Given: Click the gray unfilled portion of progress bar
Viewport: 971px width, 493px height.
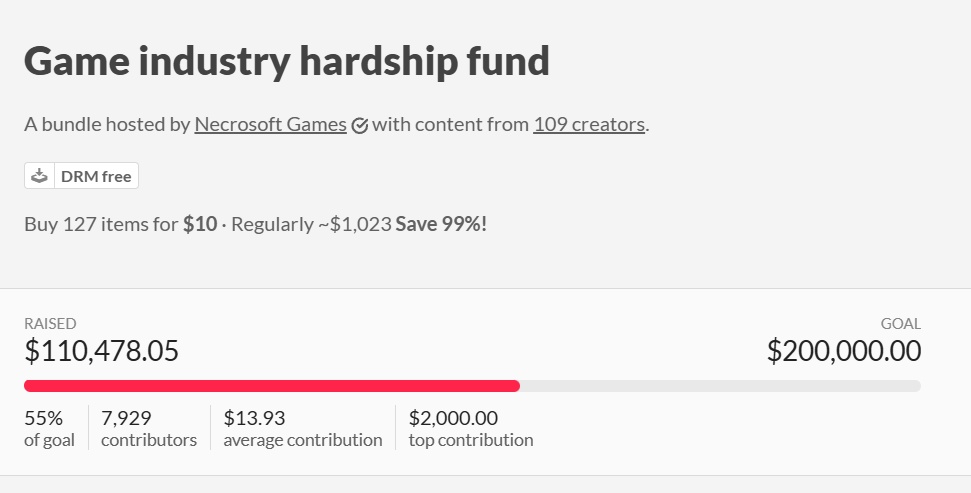Looking at the screenshot, I should pos(720,386).
